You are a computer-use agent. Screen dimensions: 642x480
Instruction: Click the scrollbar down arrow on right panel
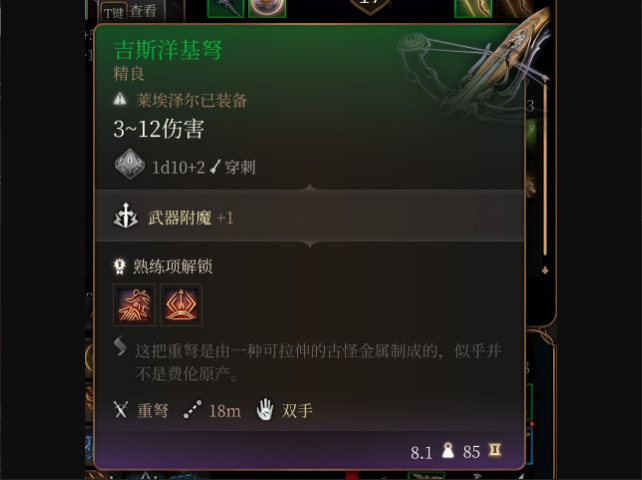[x=545, y=270]
